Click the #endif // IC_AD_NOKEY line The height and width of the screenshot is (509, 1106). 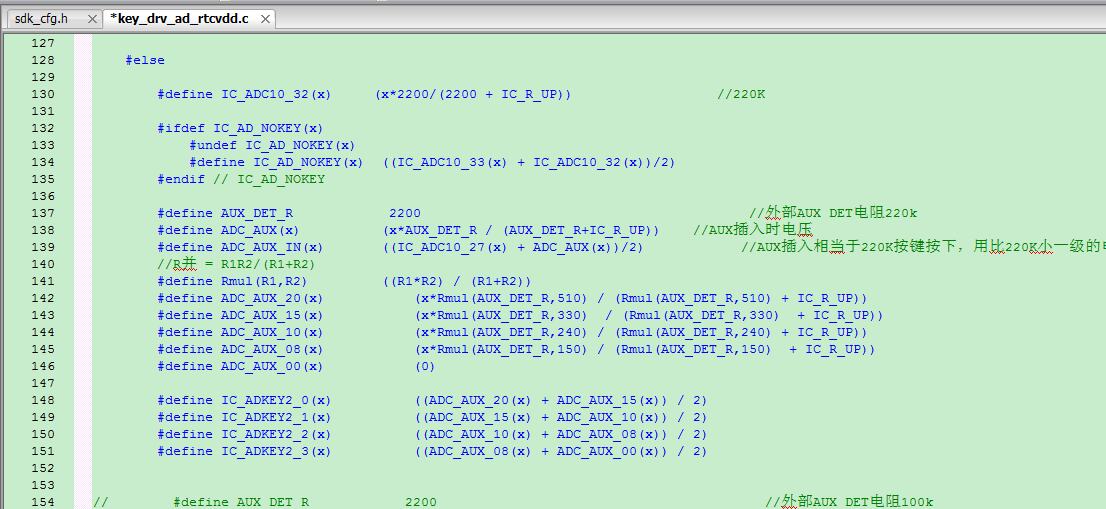pyautogui.click(x=241, y=179)
